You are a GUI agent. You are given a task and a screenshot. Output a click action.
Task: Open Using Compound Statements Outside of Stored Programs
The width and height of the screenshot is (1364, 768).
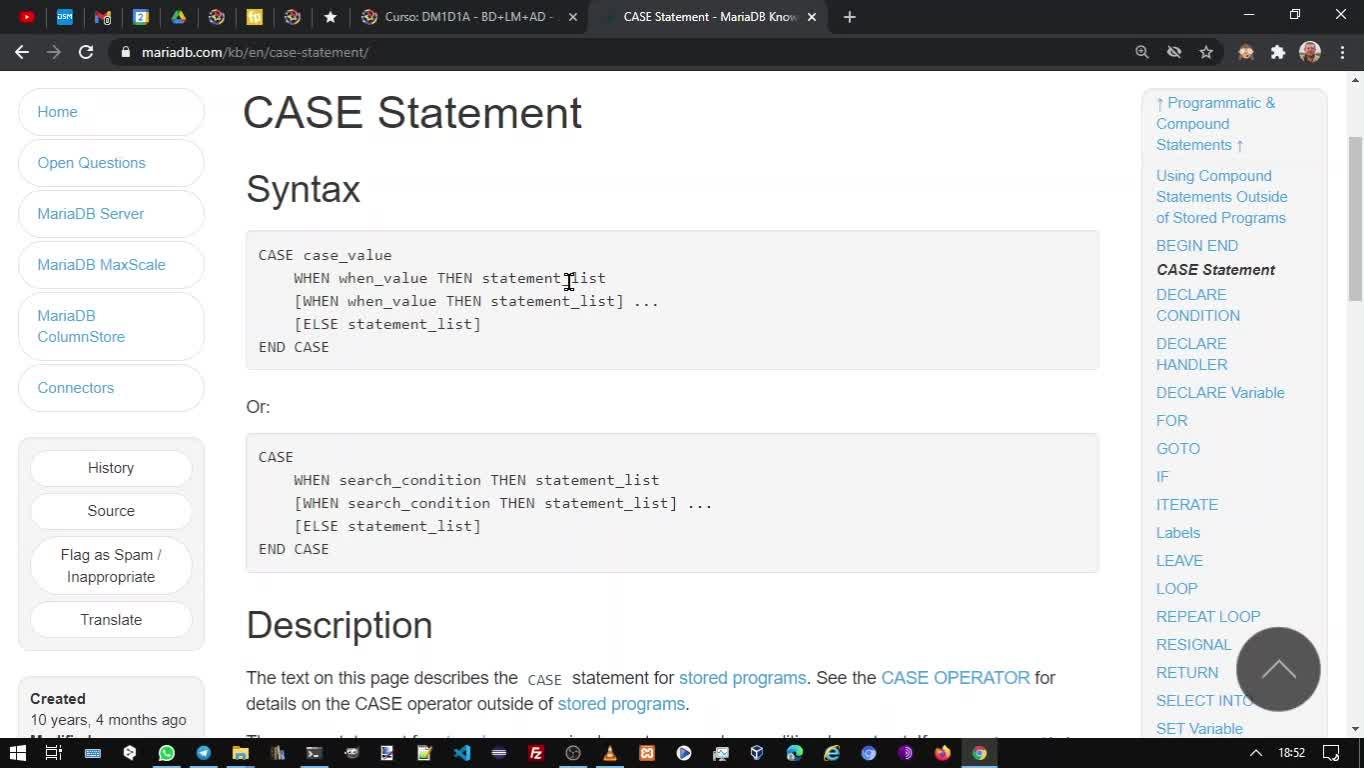(x=1221, y=197)
